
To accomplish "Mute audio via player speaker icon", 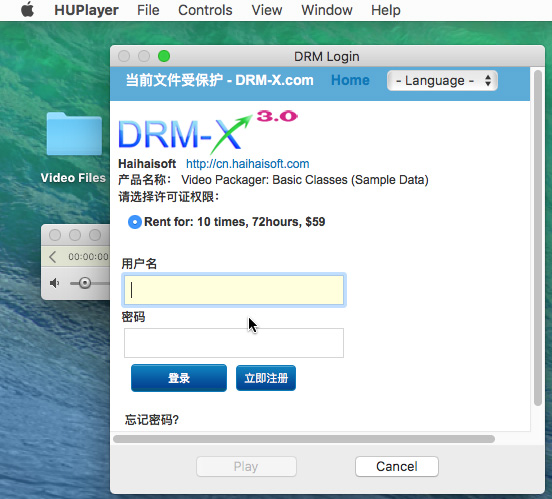I will (x=54, y=283).
